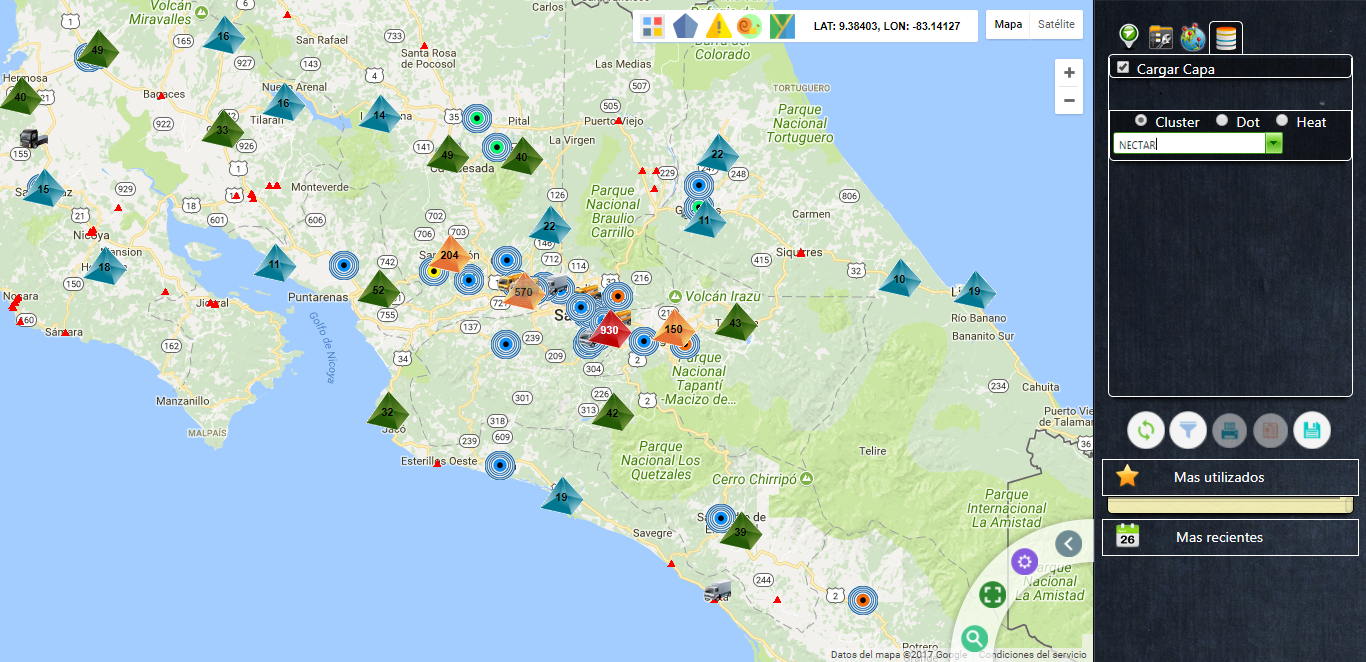
Task: Open the NECTAR dropdown arrow
Action: 1274,144
